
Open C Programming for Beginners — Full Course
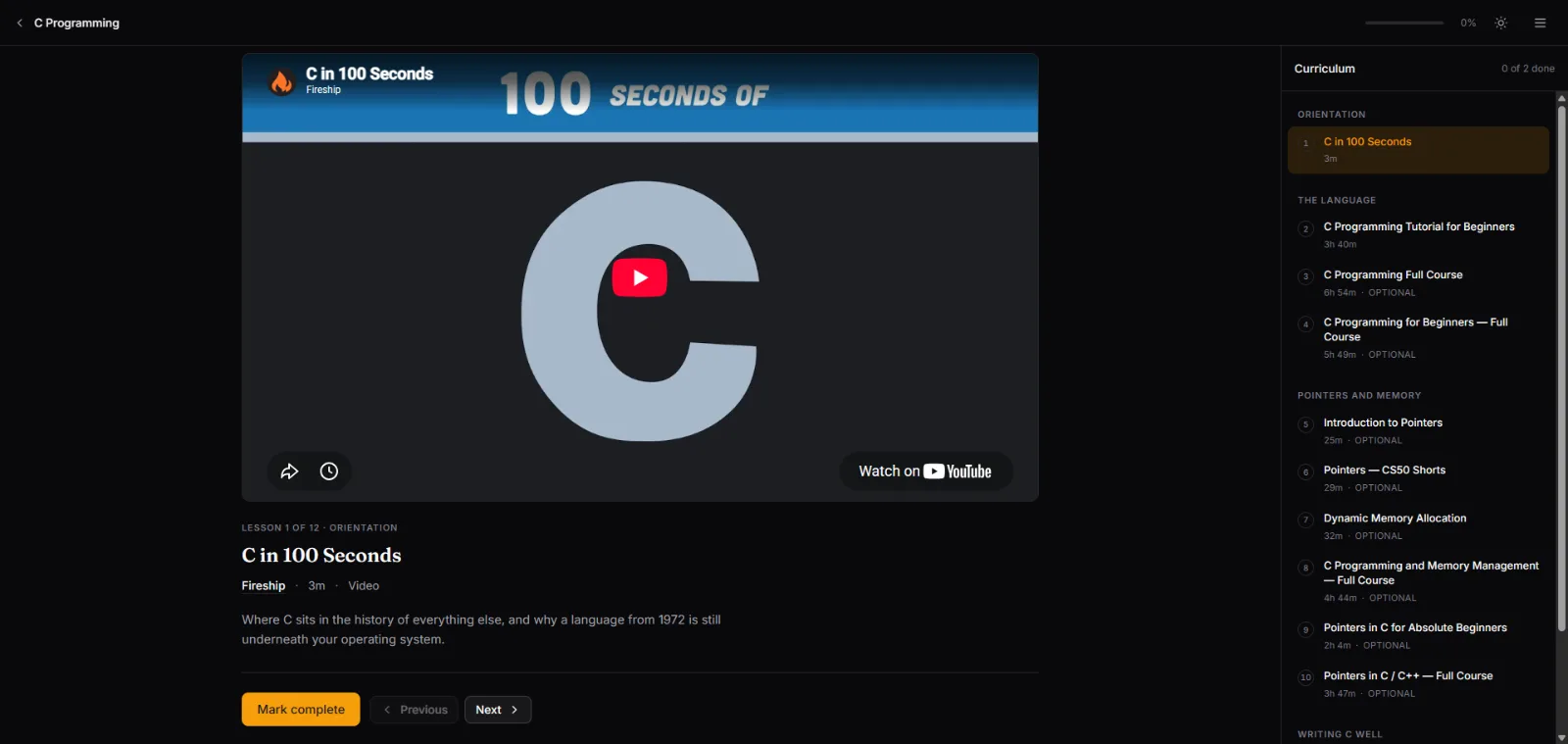[1418, 338]
